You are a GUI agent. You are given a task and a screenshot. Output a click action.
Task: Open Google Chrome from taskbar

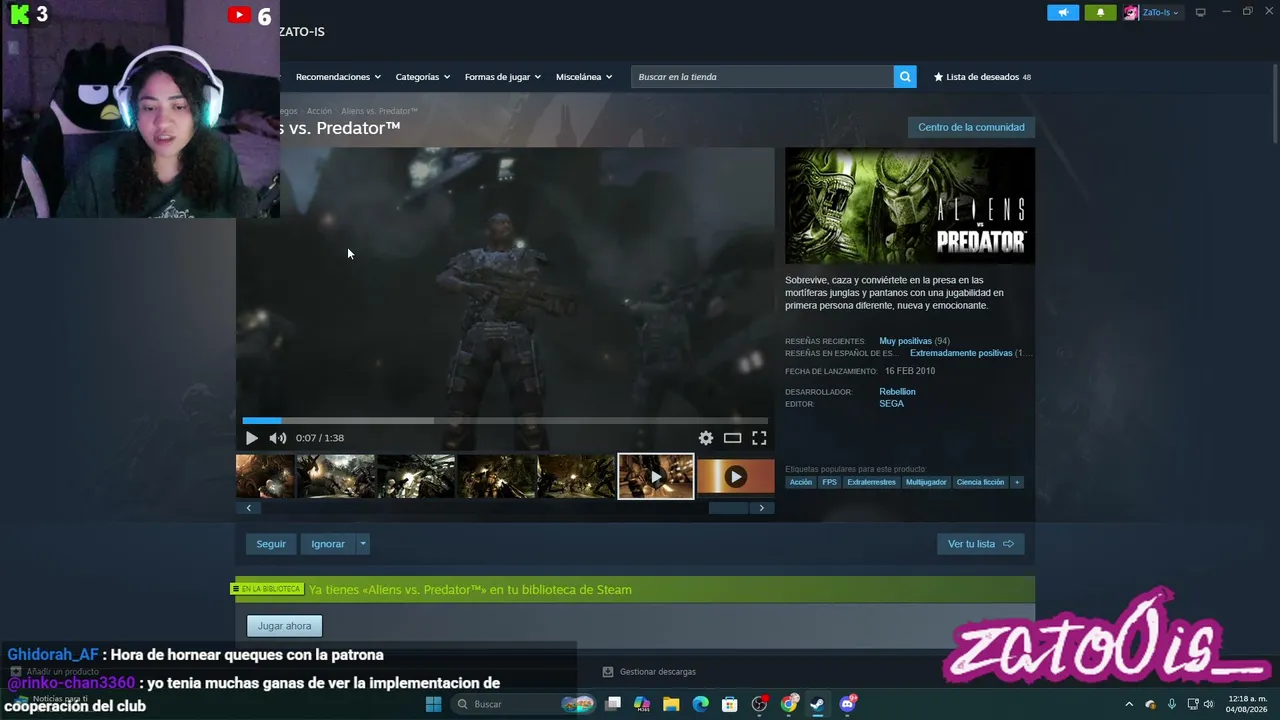coord(789,704)
